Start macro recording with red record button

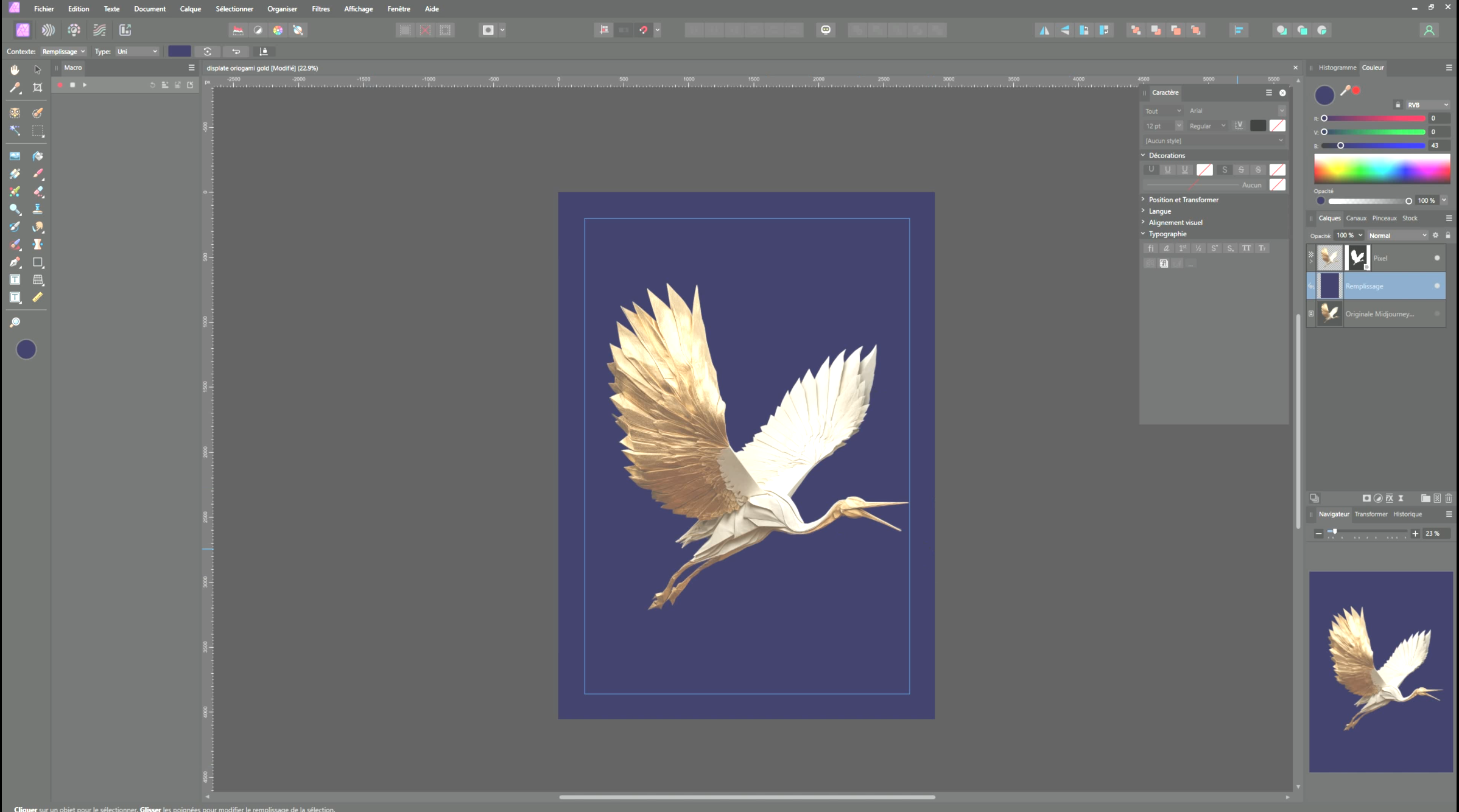pos(60,85)
